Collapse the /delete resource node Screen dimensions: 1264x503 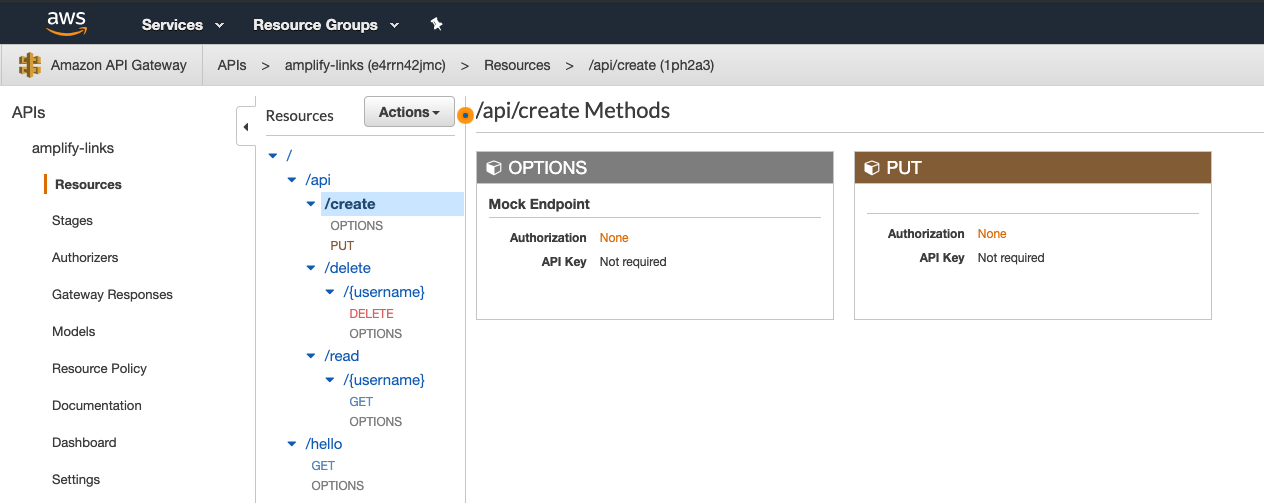312,268
